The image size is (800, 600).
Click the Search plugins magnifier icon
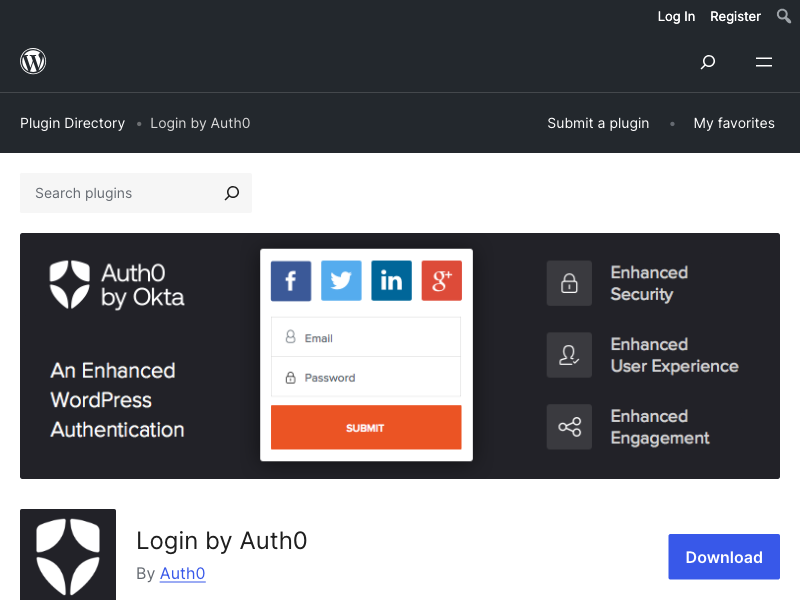tap(232, 193)
